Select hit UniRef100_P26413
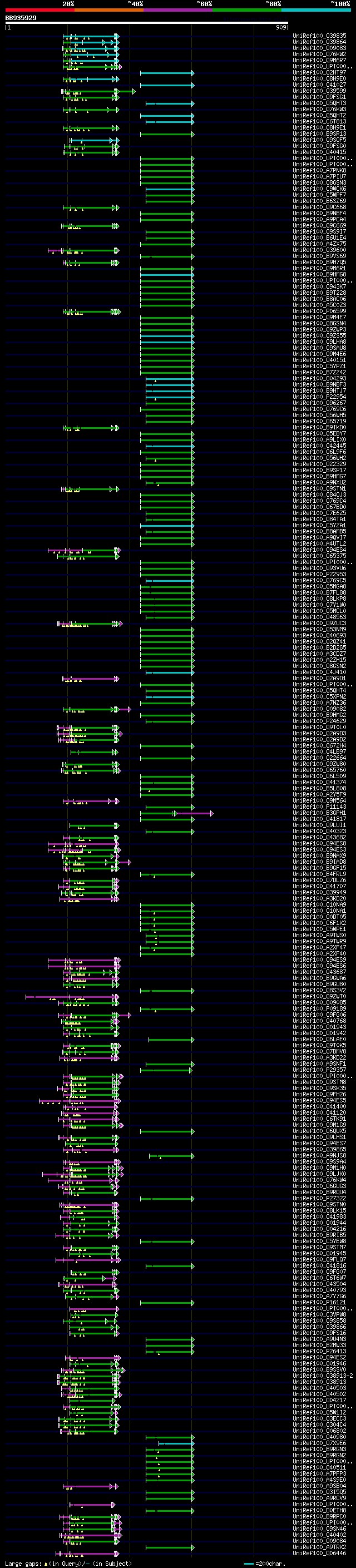The width and height of the screenshot is (356, 1568). click(319, 1351)
